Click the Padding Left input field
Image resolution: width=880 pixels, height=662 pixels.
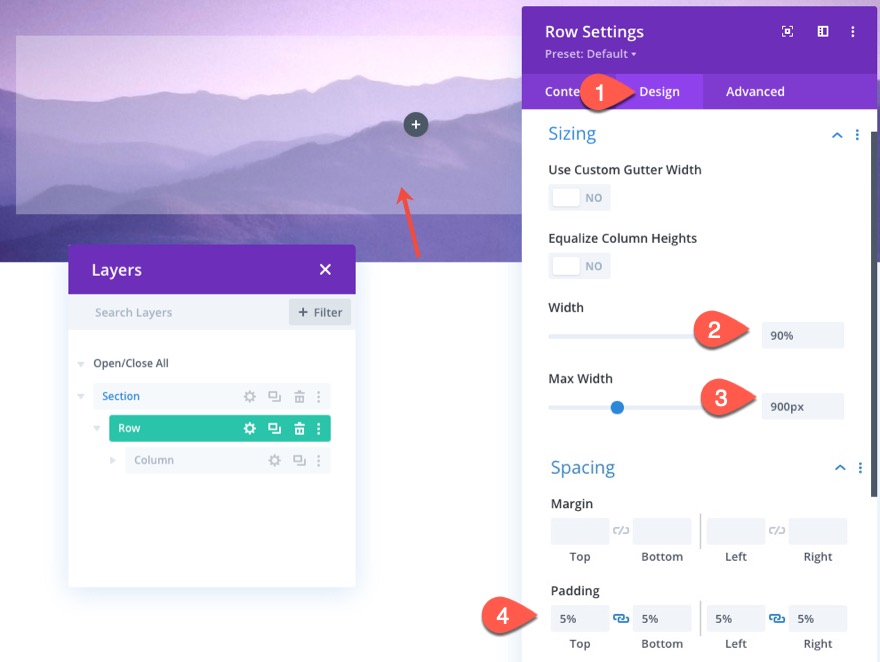(735, 619)
